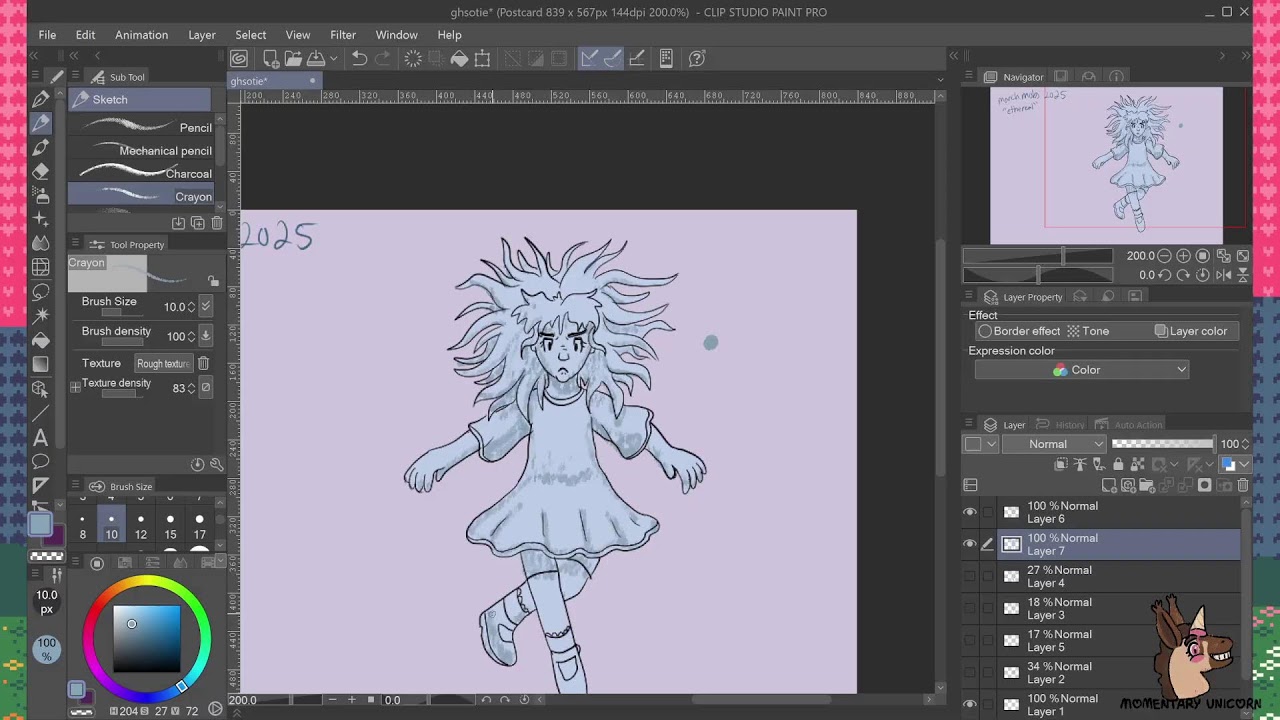
Task: Open the Expression color dropdown
Action: (x=1081, y=370)
